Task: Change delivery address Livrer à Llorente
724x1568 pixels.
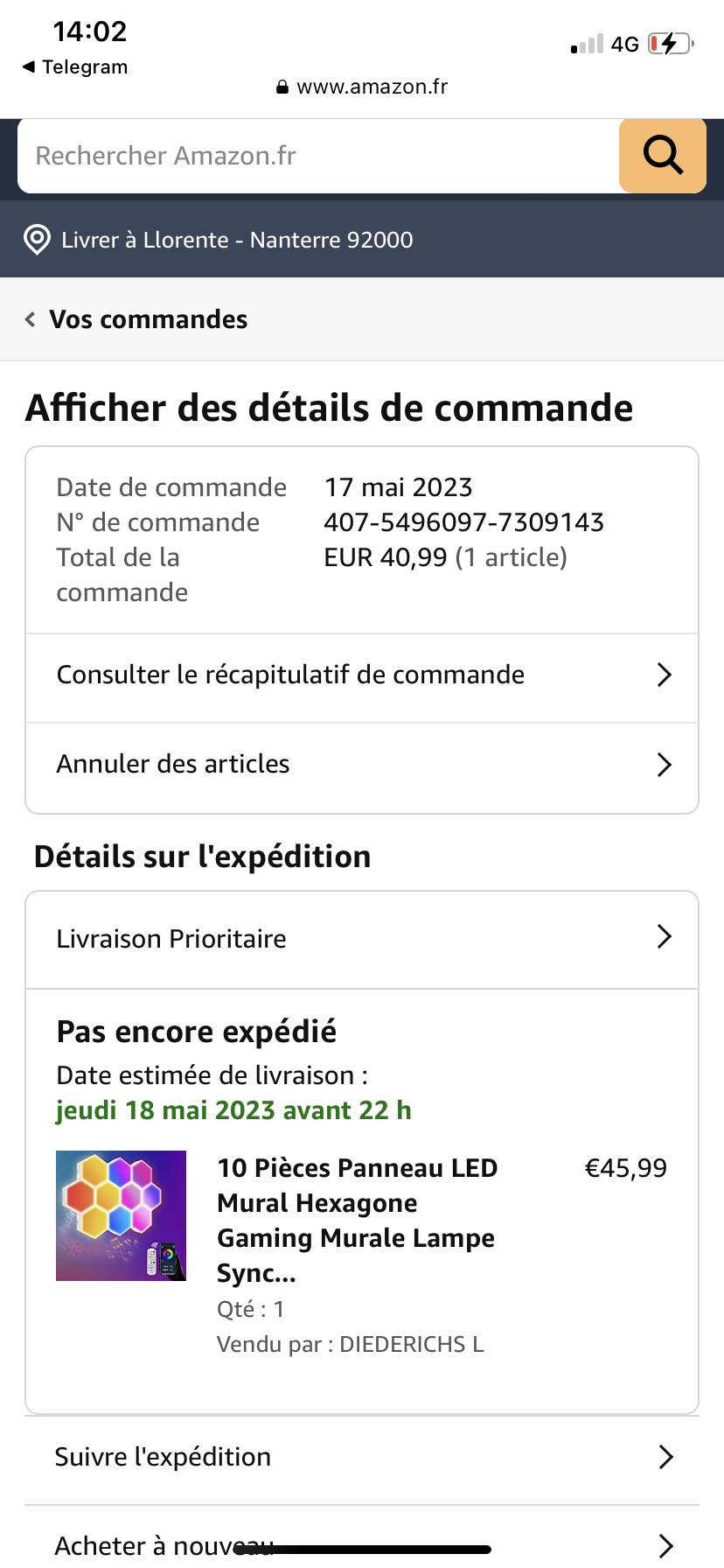Action: tap(237, 240)
